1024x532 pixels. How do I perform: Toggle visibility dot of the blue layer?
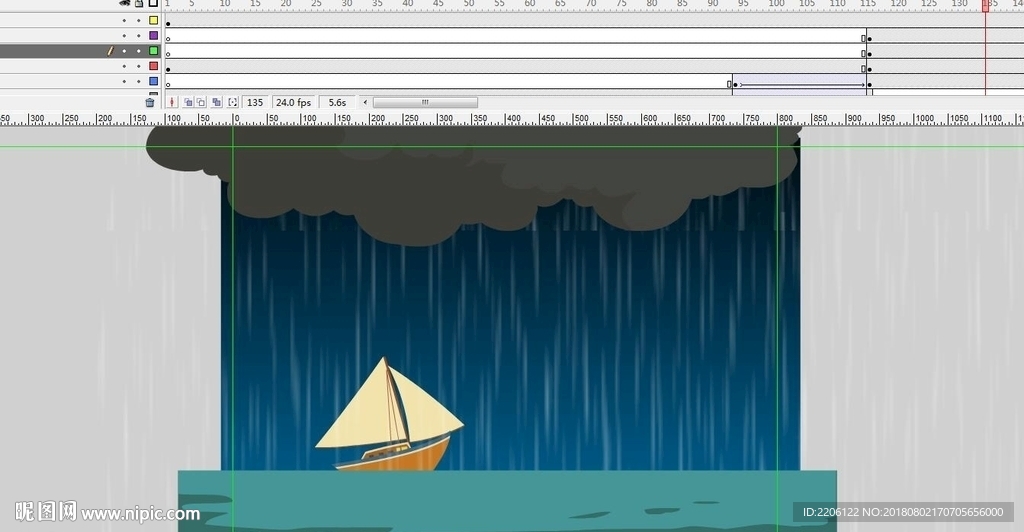(124, 81)
